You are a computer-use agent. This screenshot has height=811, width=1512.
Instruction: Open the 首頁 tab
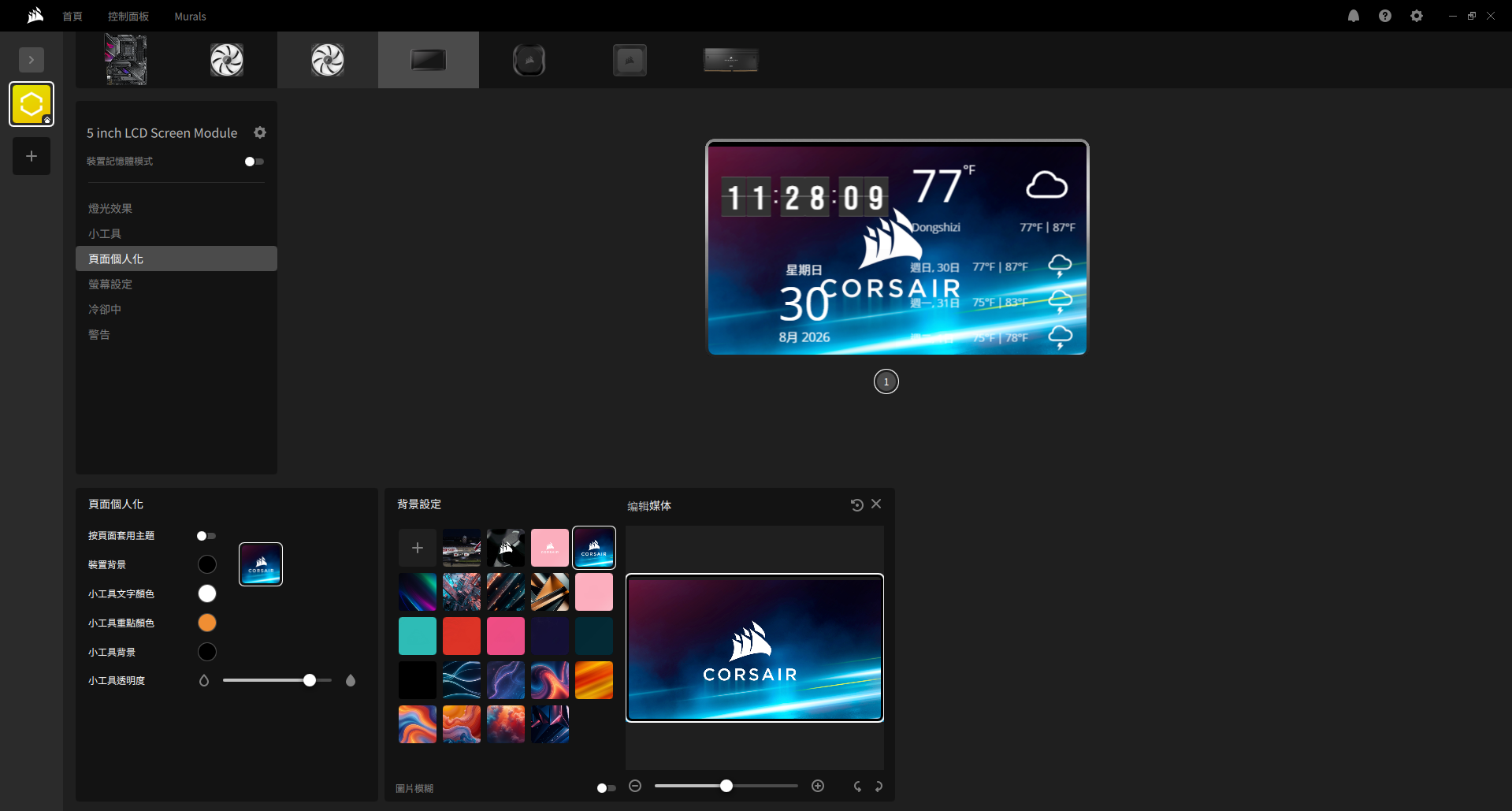[x=72, y=16]
